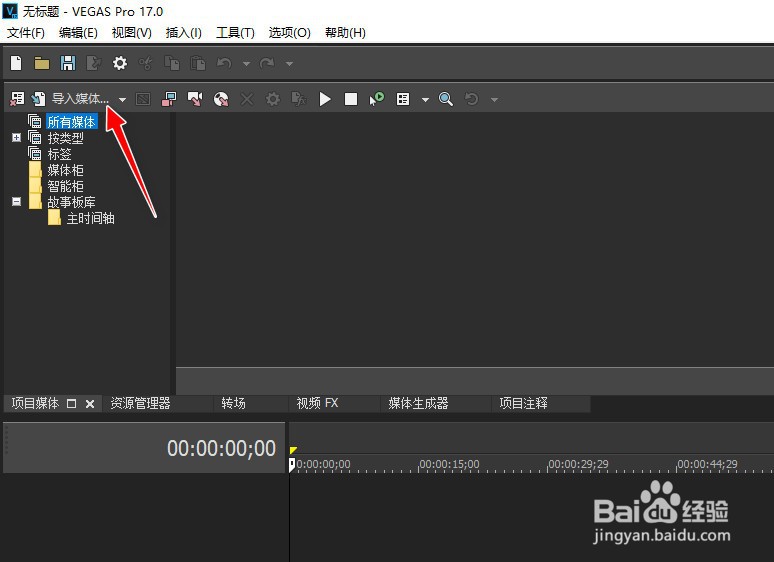Click the greyed-out bin icon after the Import Media arrow
Viewport: 774px width, 562px height.
pyautogui.click(x=143, y=99)
